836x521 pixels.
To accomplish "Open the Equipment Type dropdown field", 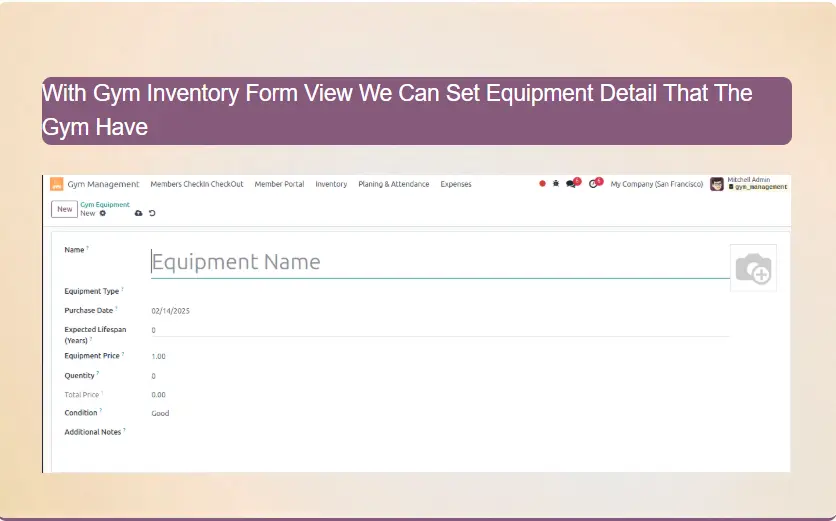I will tap(440, 291).
